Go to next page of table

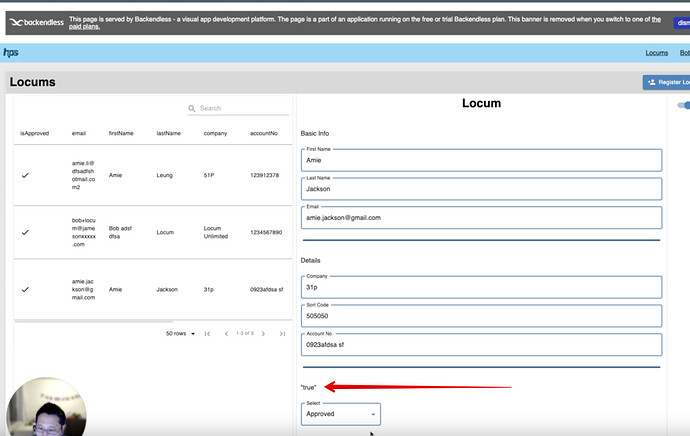pyautogui.click(x=263, y=333)
